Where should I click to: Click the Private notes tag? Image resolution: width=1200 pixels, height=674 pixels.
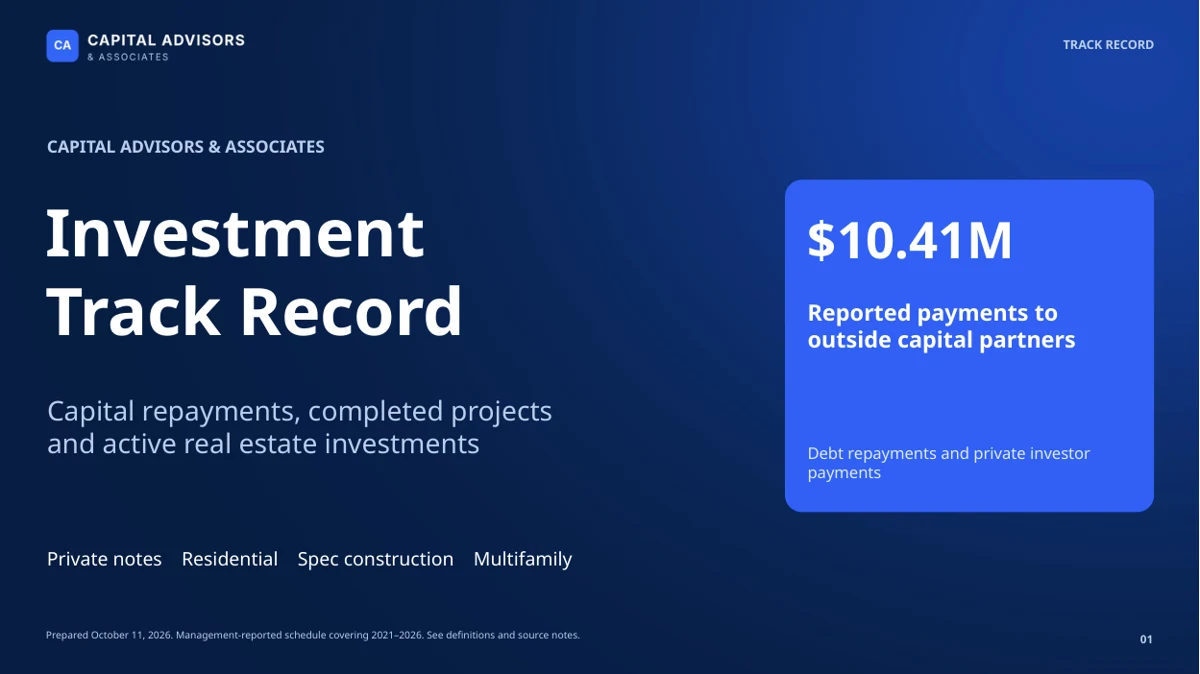pos(104,559)
